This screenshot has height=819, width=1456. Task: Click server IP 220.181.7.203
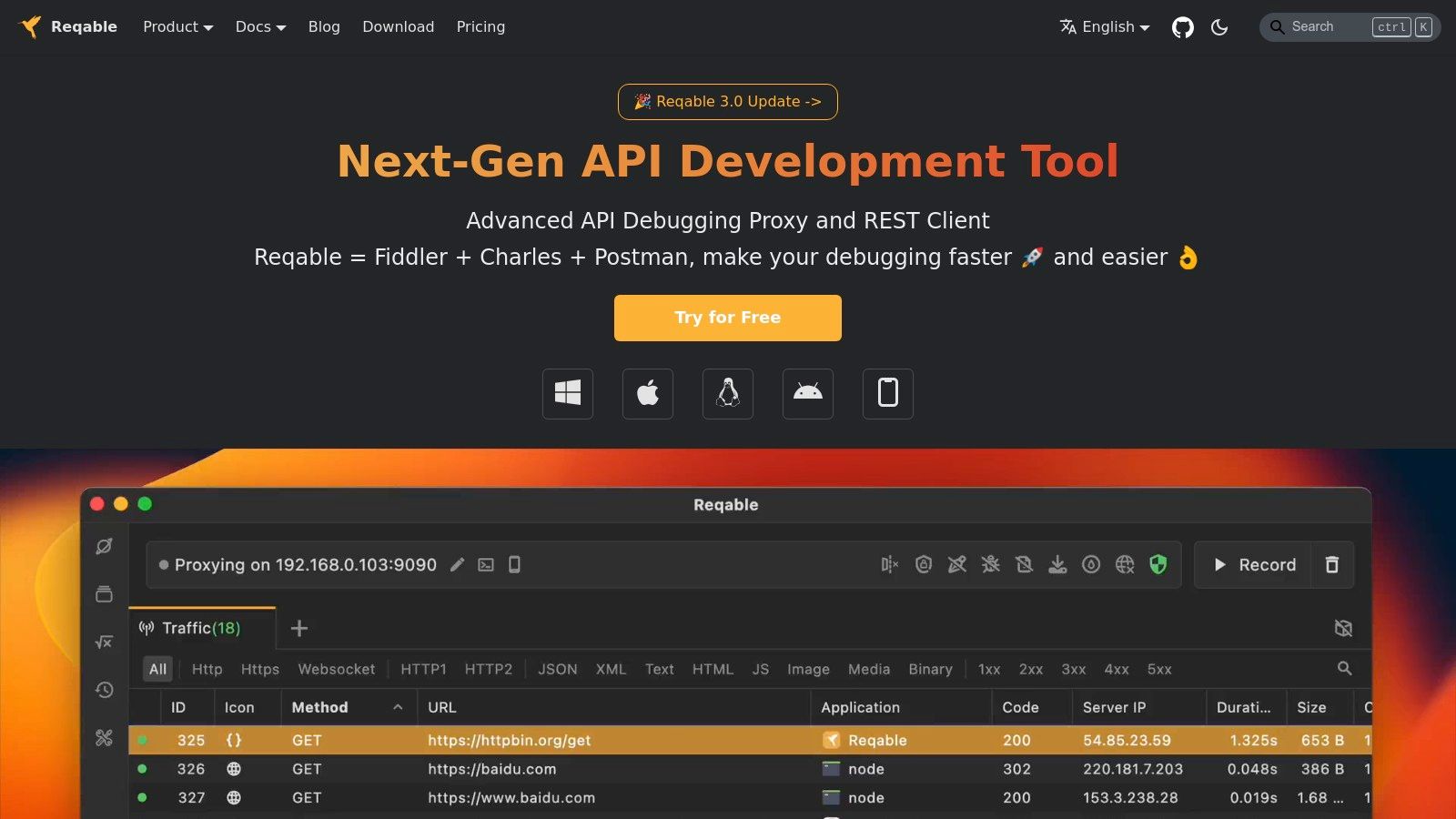[x=1133, y=770]
